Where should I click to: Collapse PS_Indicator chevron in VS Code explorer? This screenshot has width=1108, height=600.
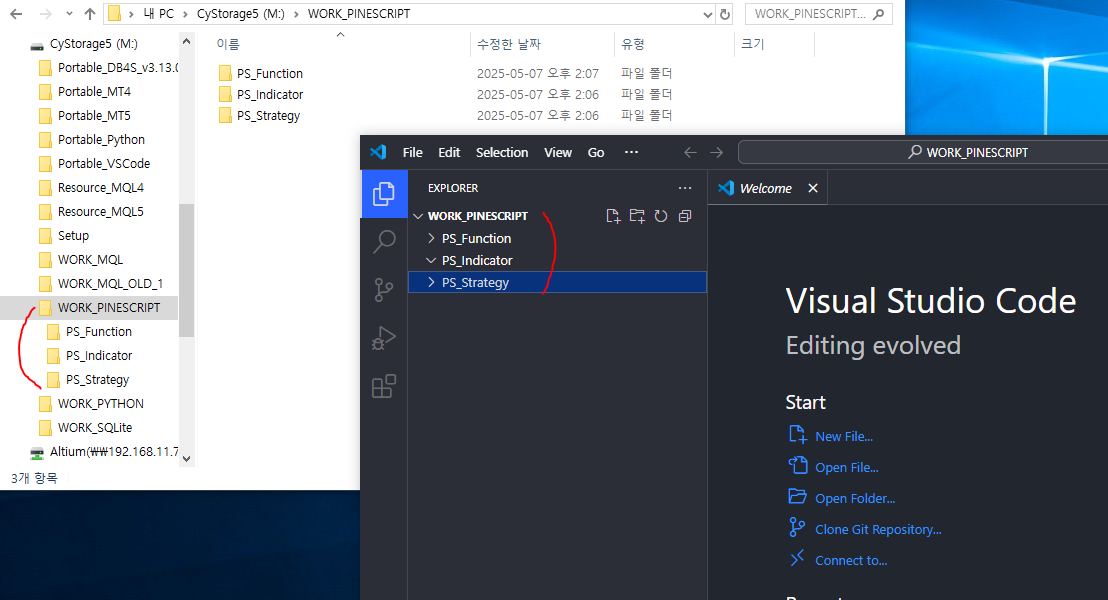tap(431, 260)
